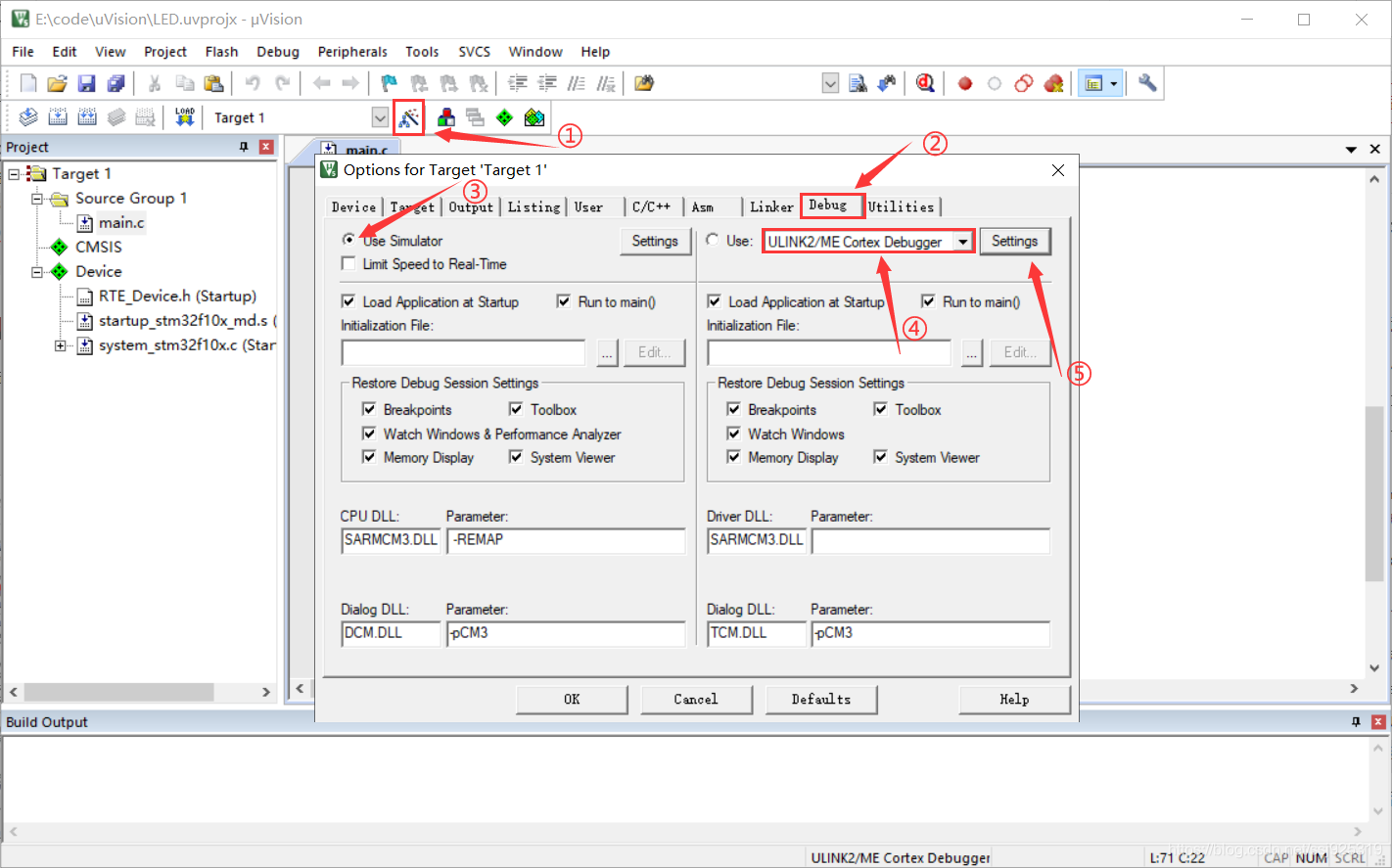Click the Translate current file icon
Viewport: 1392px width, 868px height.
tap(28, 117)
